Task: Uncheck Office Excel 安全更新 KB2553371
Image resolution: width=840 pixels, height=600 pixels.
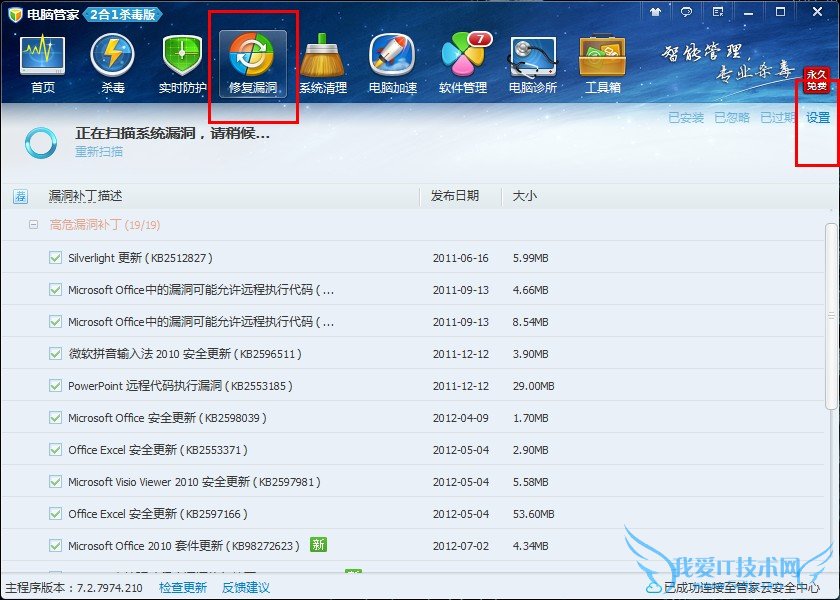Action: click(55, 449)
